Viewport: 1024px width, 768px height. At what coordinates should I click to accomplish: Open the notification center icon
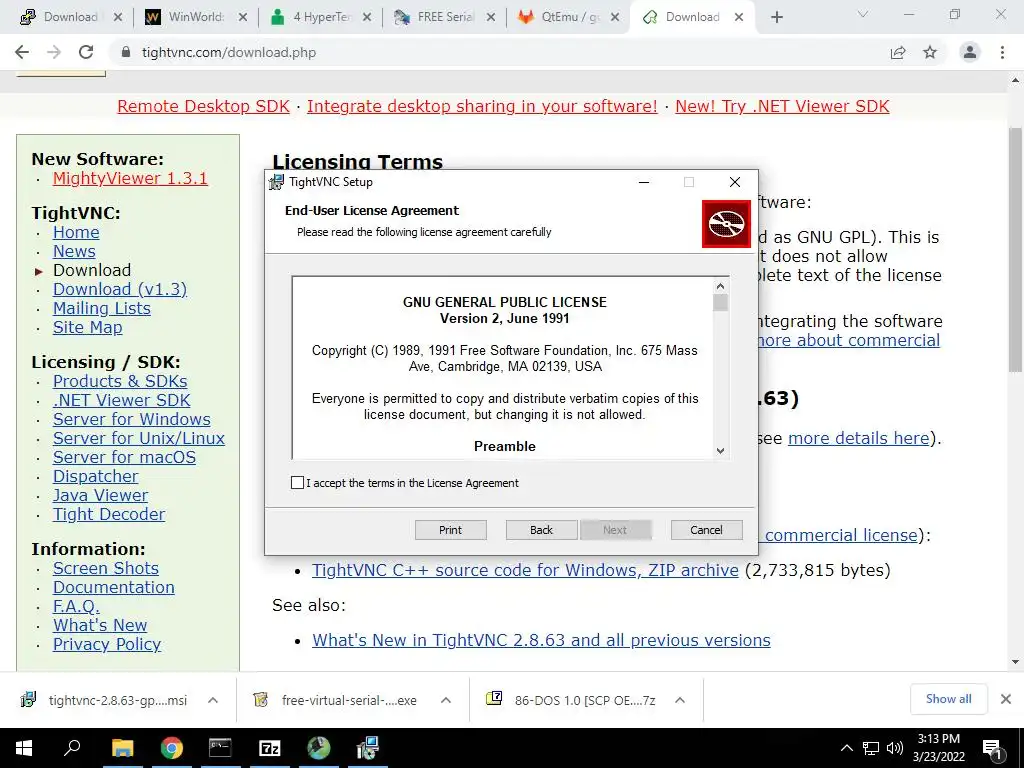993,749
